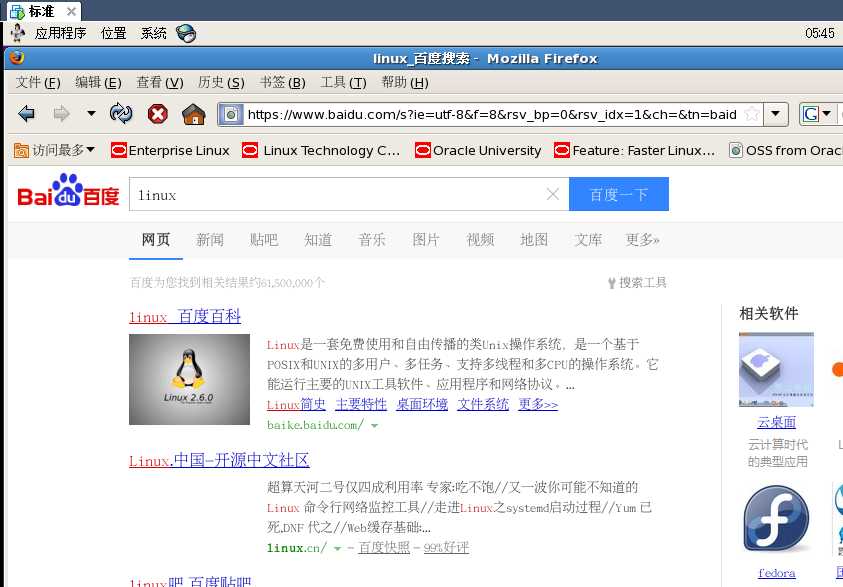843x587 pixels.
Task: Open the Linux Technology C... bookmark
Action: click(320, 151)
